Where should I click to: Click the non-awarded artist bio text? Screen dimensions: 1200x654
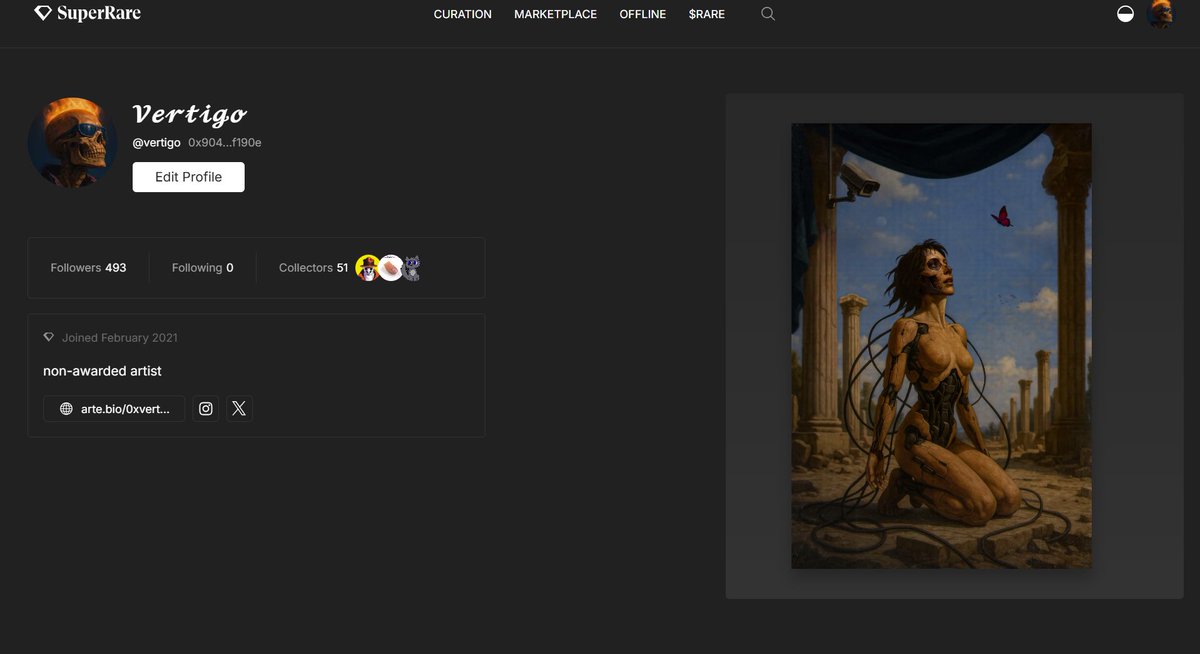coord(102,371)
